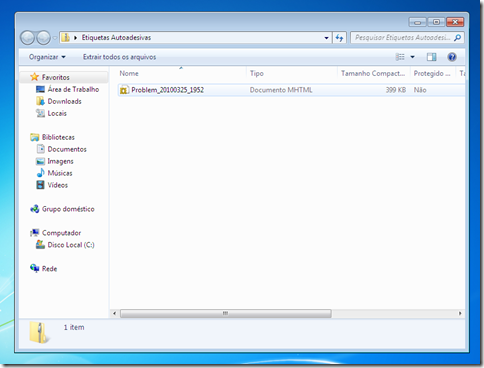Open the Vídeos library

pyautogui.click(x=58, y=185)
